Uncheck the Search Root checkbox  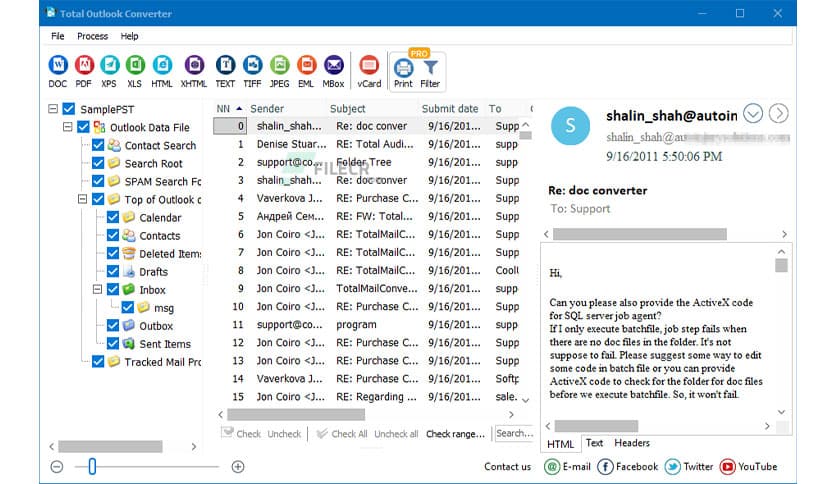[x=98, y=163]
